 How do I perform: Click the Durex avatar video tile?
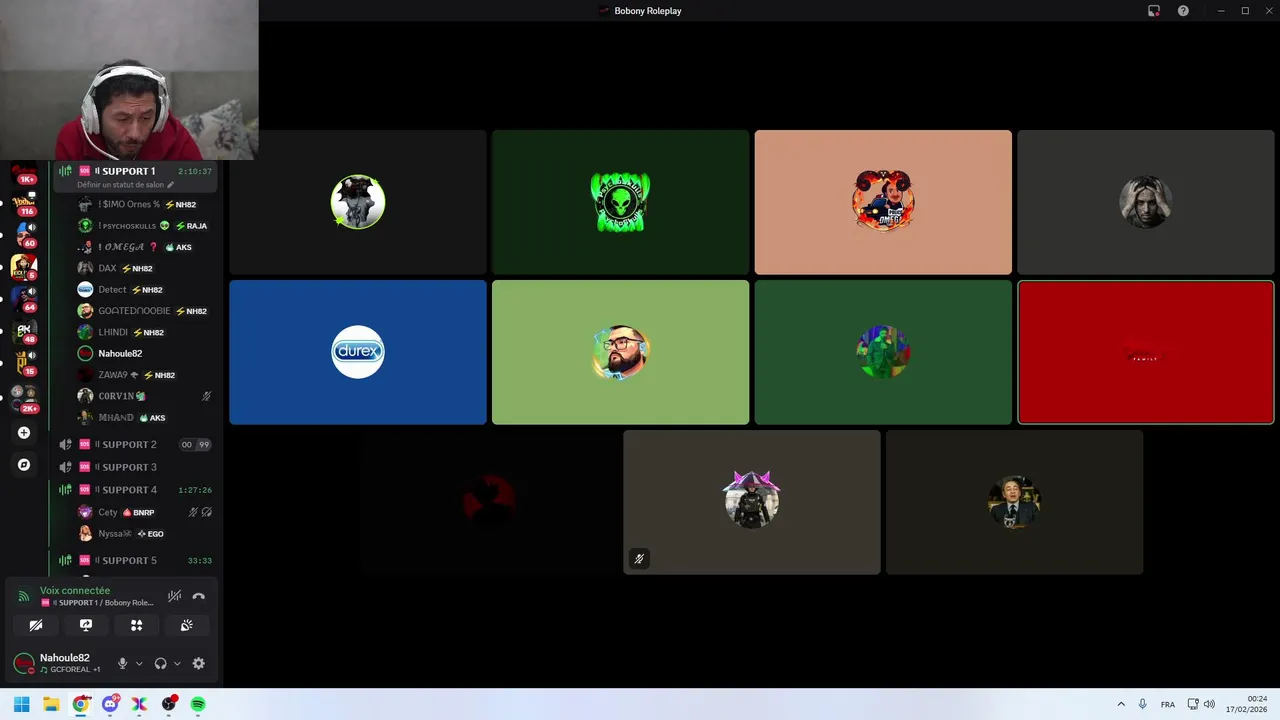point(358,352)
